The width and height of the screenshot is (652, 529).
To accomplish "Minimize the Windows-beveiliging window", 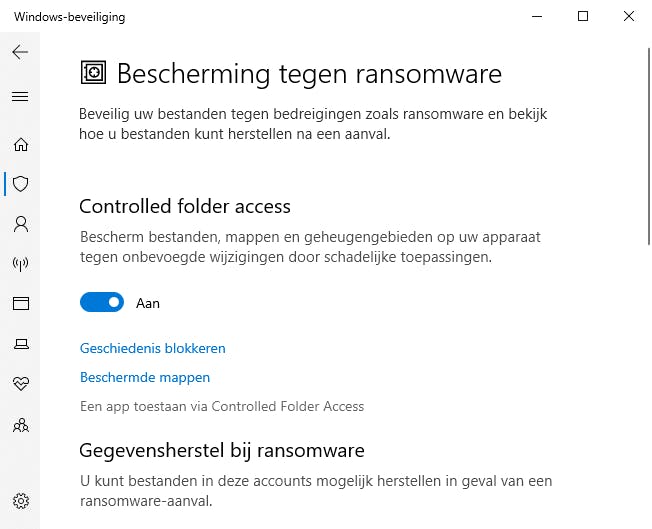I will click(x=538, y=17).
